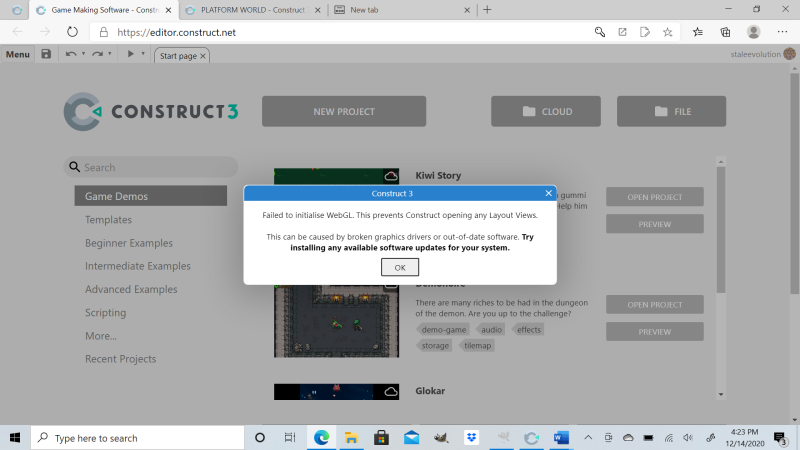800x450 pixels.
Task: Close the Construct 3 dialog with X
Action: [x=548, y=193]
